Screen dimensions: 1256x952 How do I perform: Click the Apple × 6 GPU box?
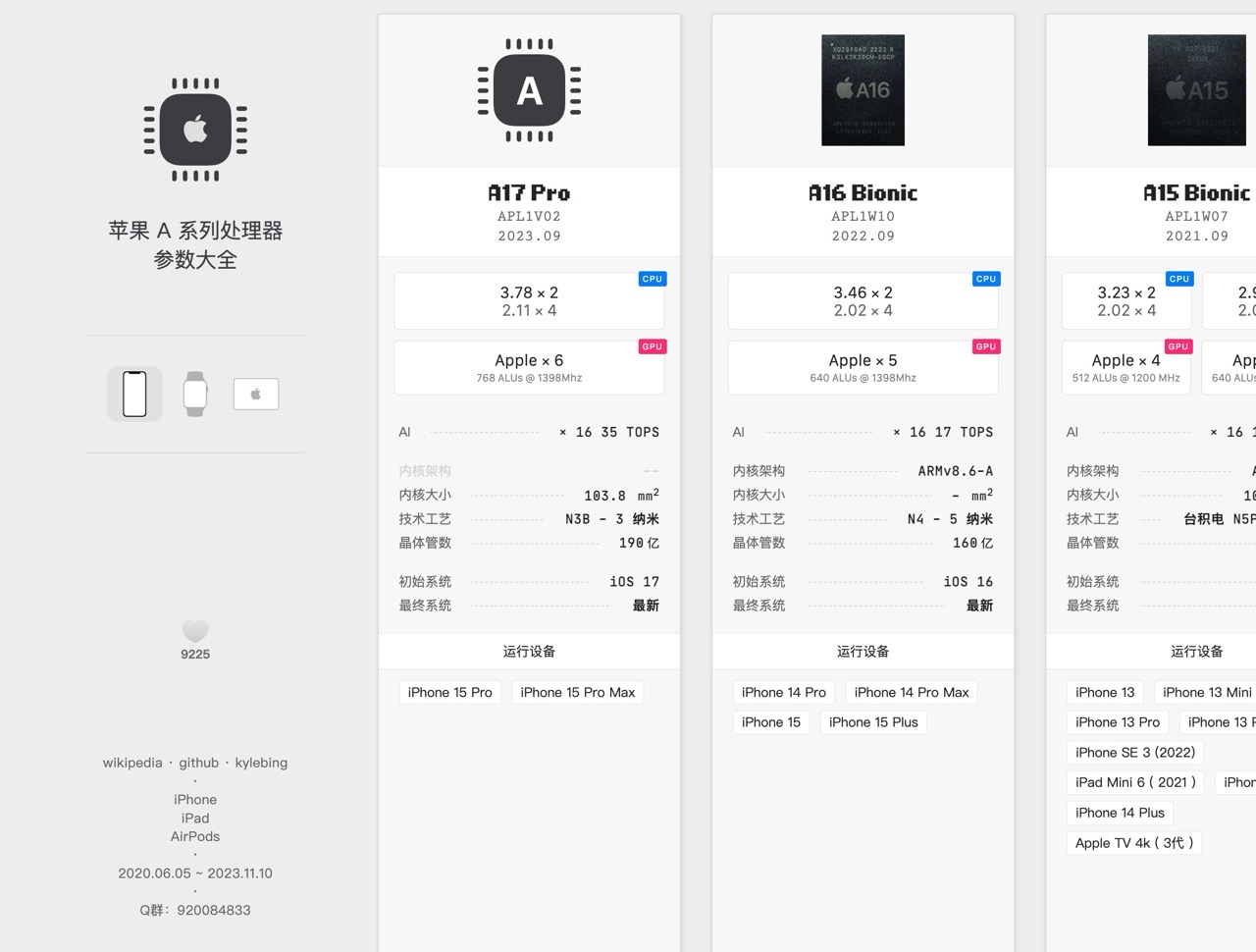click(x=529, y=368)
